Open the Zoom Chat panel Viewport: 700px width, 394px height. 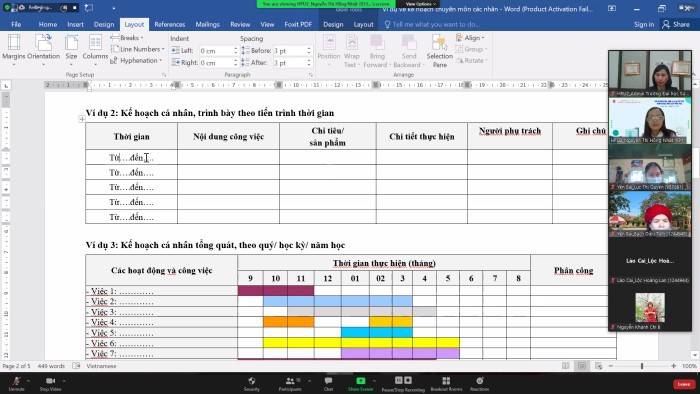pos(328,384)
